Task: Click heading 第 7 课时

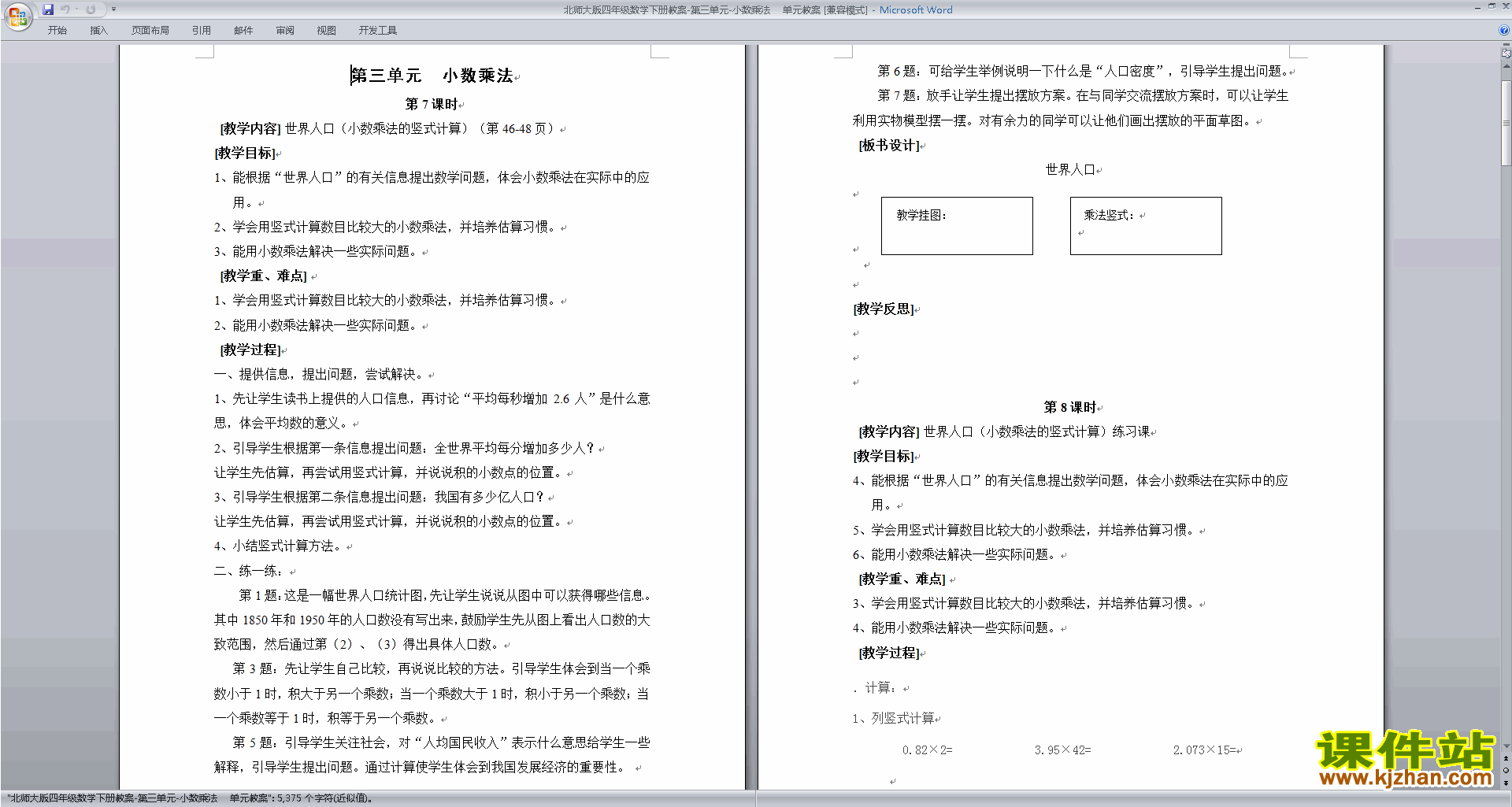Action: 432,104
